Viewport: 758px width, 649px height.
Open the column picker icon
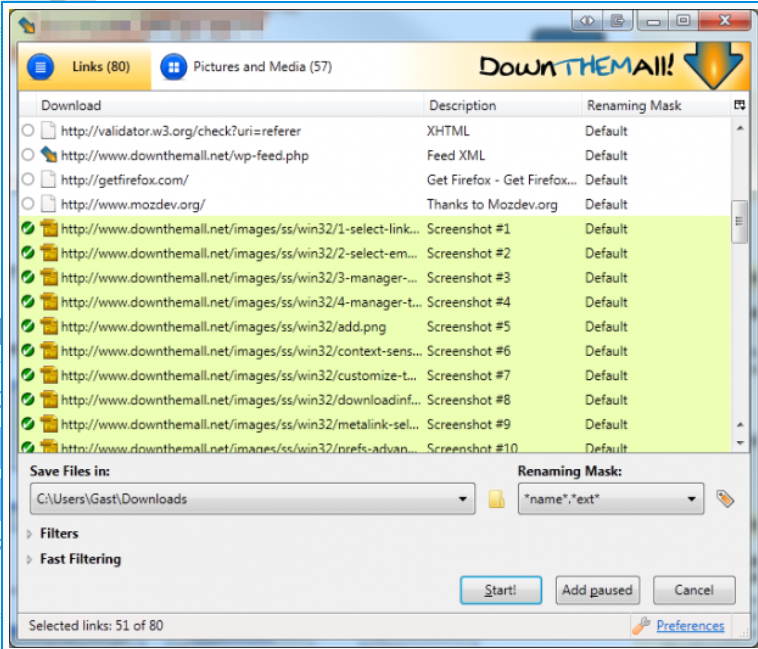(x=739, y=105)
